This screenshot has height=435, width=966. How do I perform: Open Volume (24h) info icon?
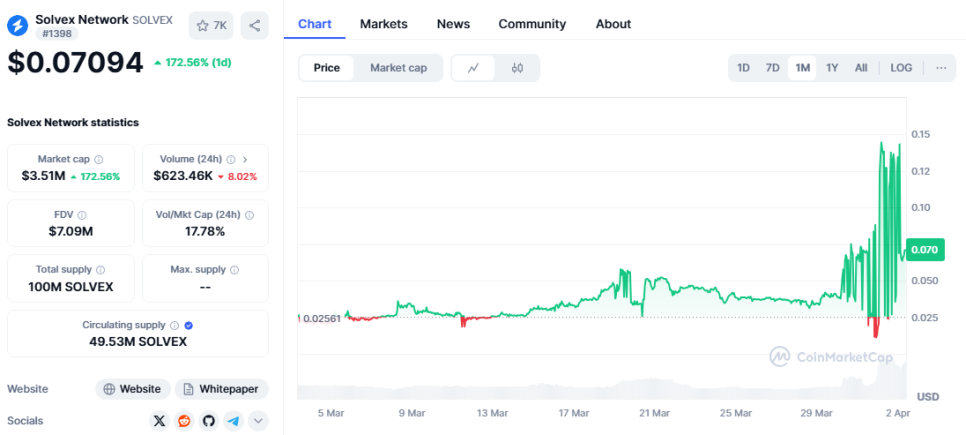[231, 159]
